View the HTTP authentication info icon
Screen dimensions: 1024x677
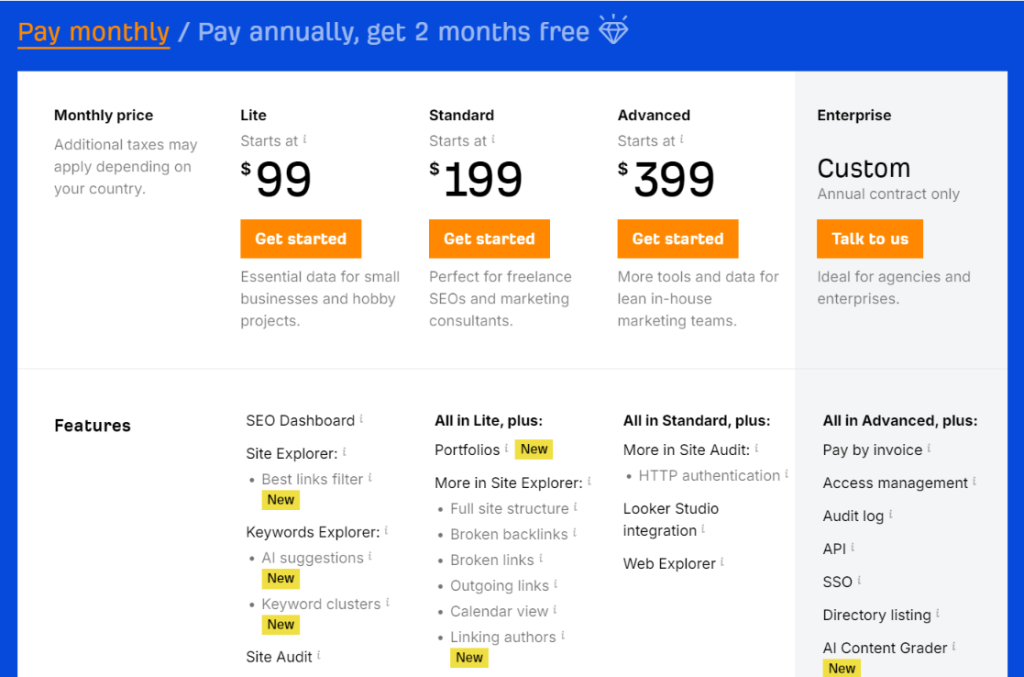[785, 475]
